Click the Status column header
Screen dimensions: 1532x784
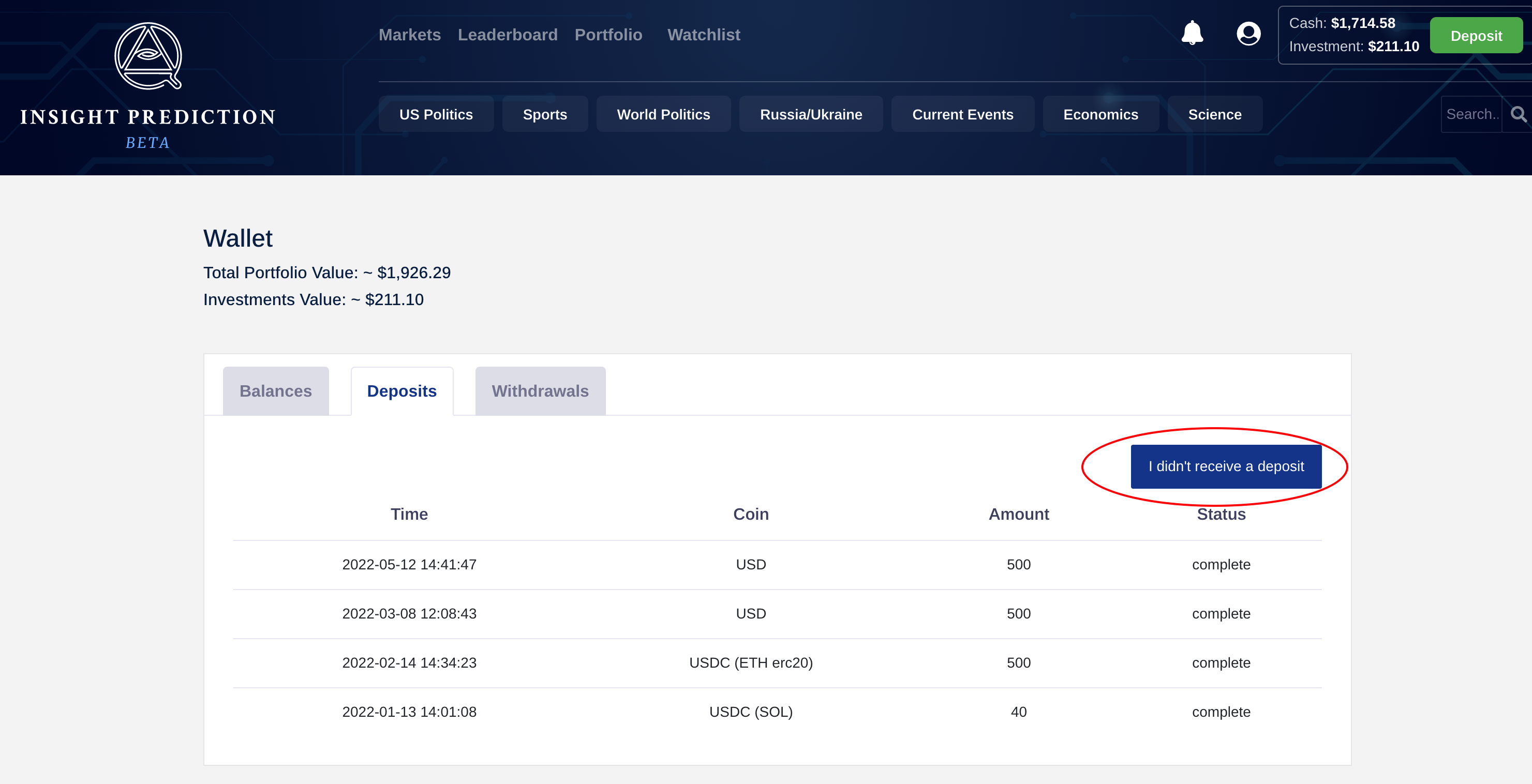(1221, 514)
